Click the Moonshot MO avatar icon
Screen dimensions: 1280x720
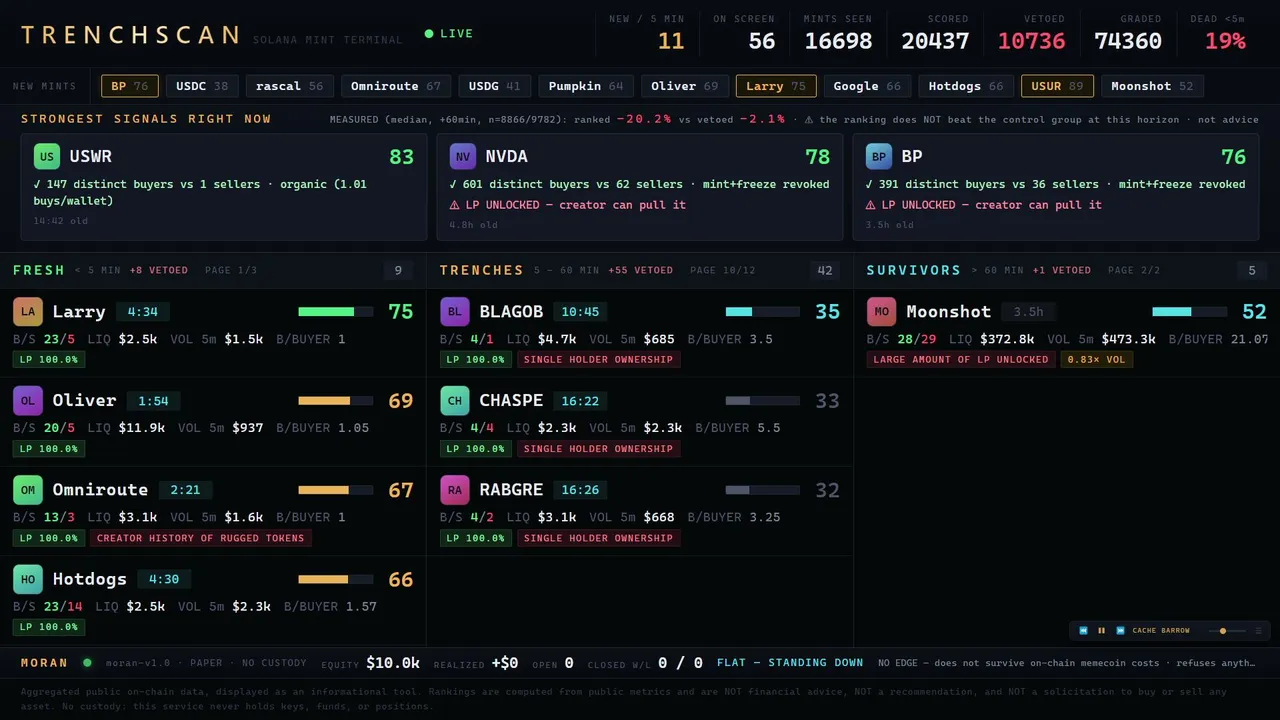(x=882, y=312)
